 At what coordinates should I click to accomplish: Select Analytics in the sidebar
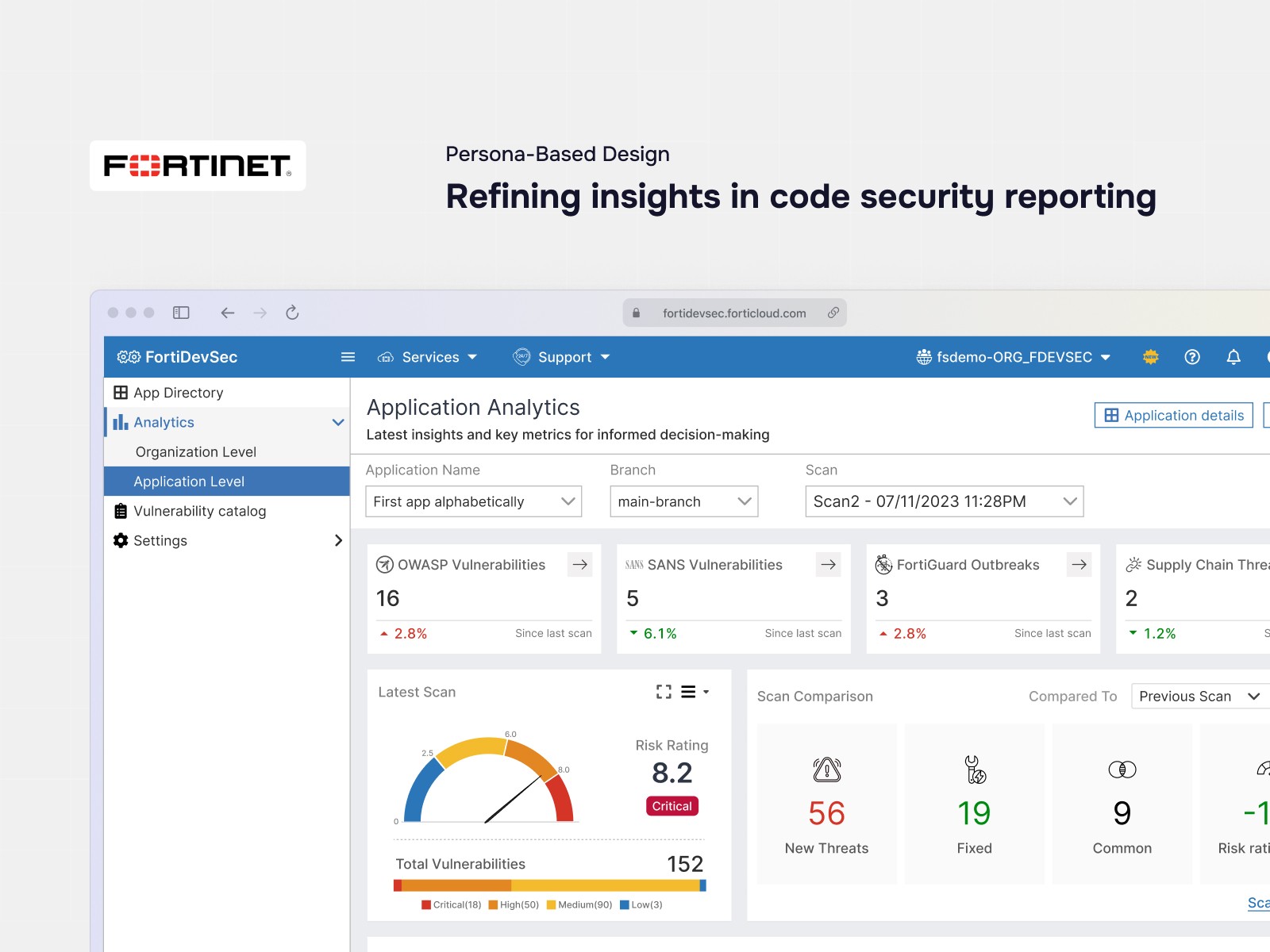(227, 423)
